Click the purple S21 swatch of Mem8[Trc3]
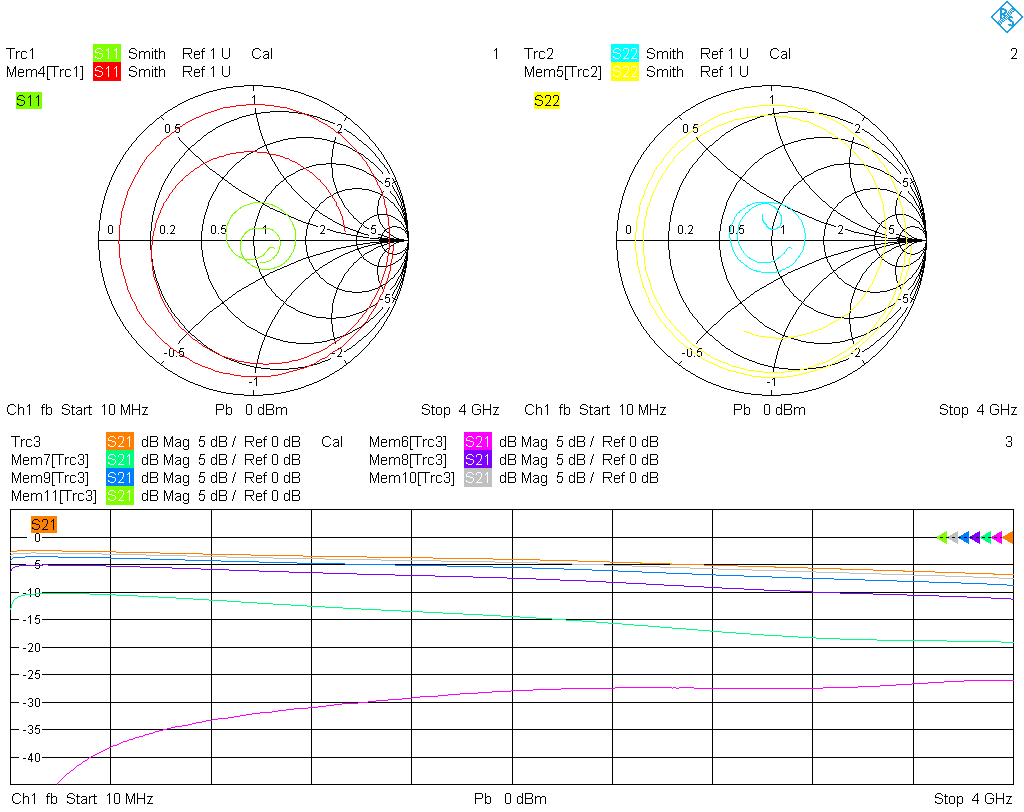The height and width of the screenshot is (812, 1024). [477, 460]
